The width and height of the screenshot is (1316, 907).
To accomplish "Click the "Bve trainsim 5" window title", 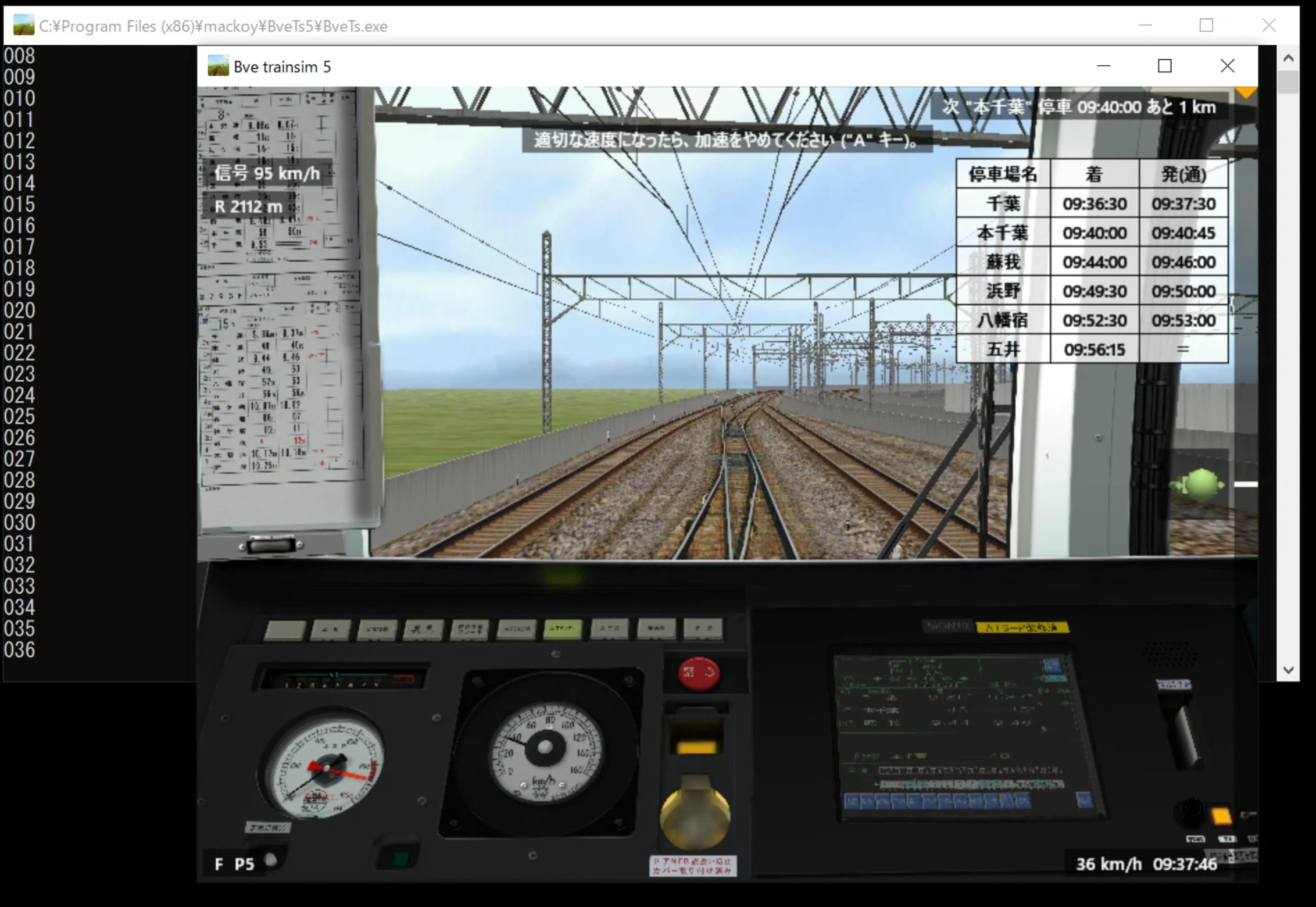I will click(x=282, y=67).
